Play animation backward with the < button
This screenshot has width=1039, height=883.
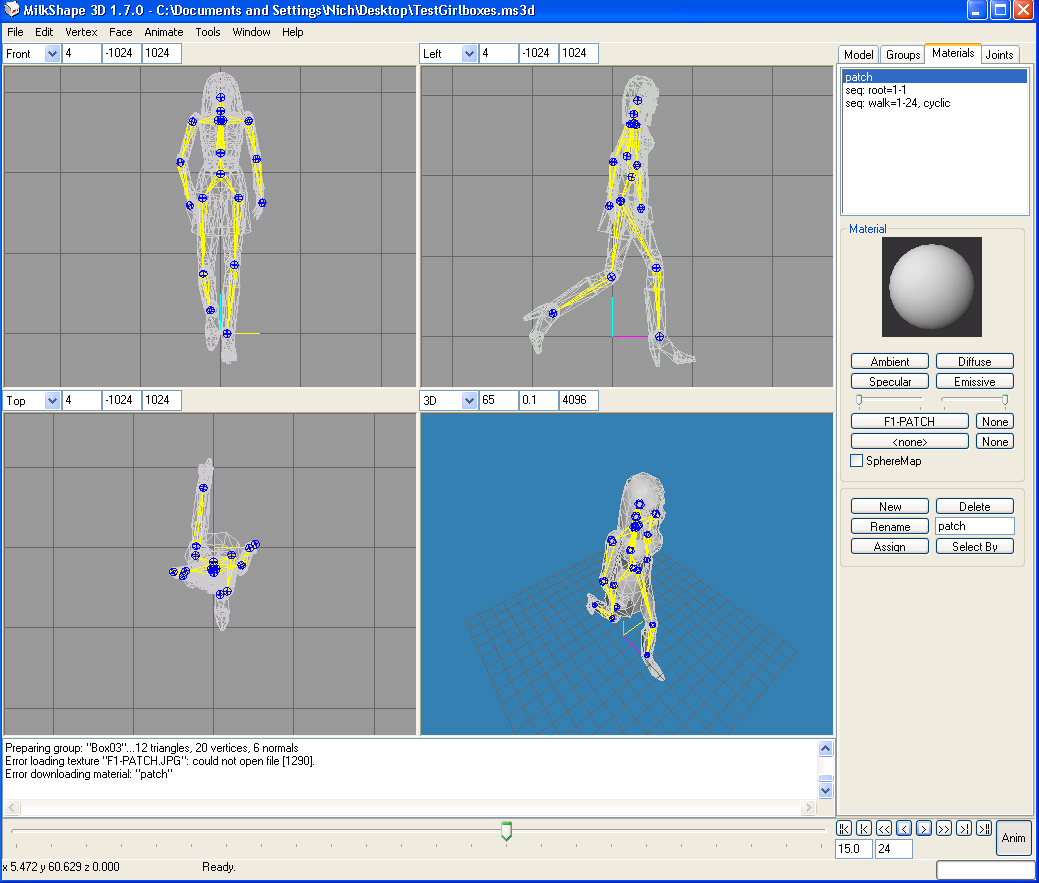click(x=904, y=828)
